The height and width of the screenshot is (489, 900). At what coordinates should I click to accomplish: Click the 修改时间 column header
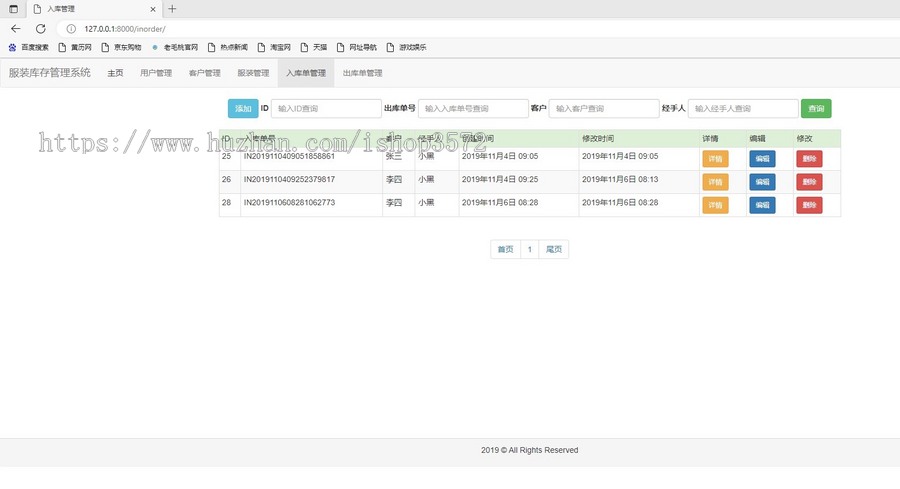pyautogui.click(x=598, y=138)
